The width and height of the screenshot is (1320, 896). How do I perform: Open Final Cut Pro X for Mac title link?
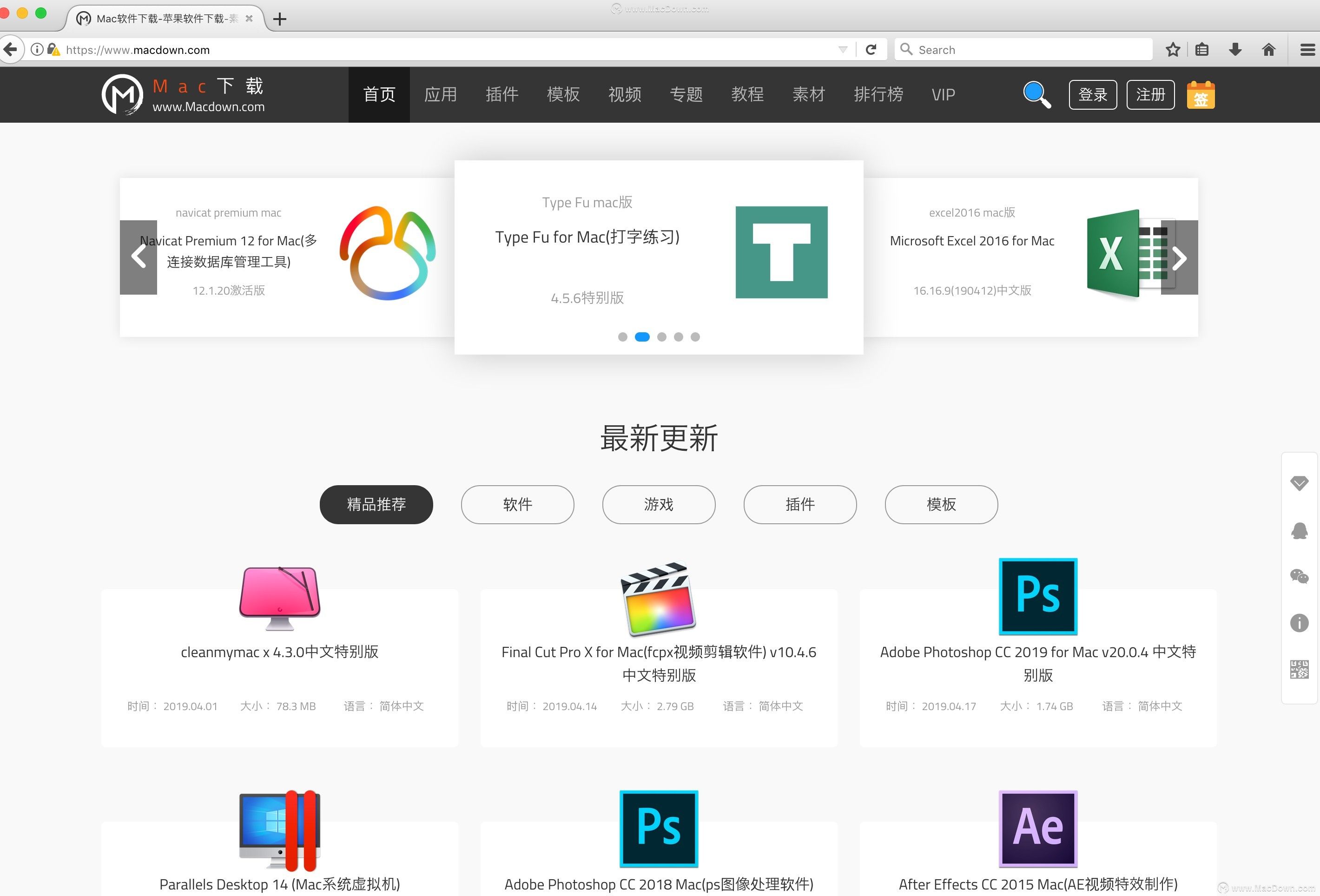point(659,663)
